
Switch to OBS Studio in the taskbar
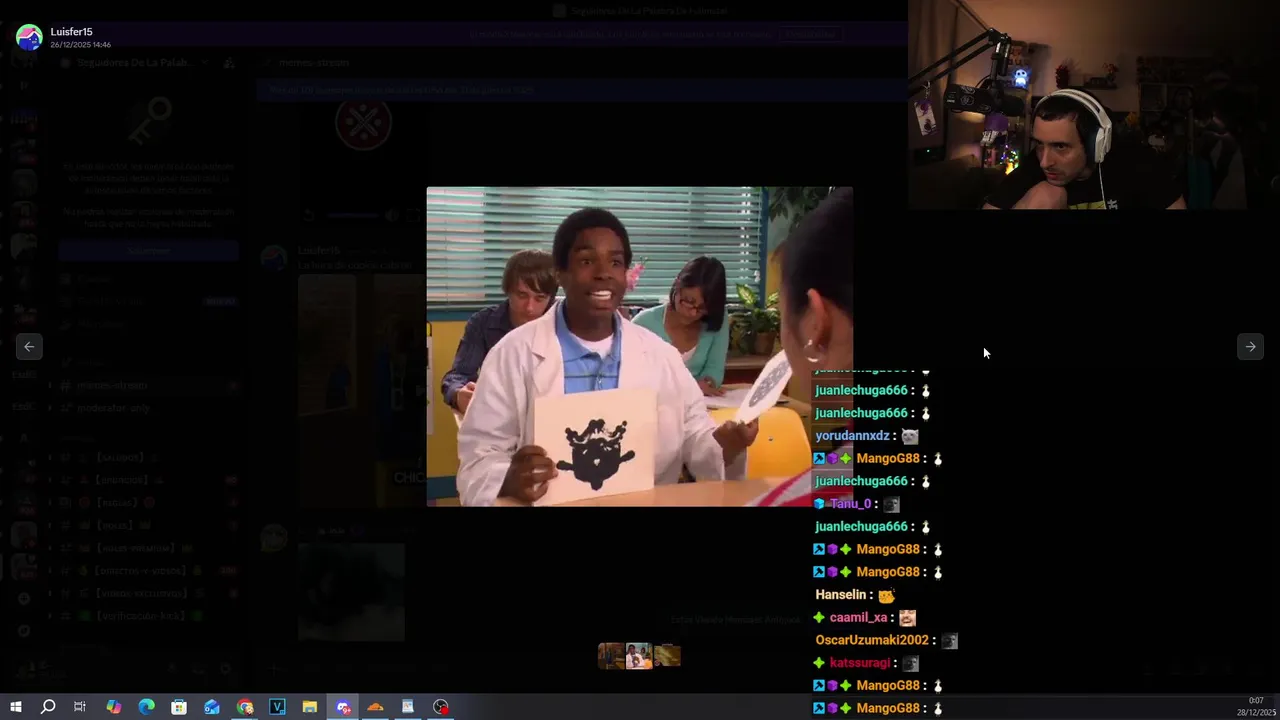(x=441, y=707)
